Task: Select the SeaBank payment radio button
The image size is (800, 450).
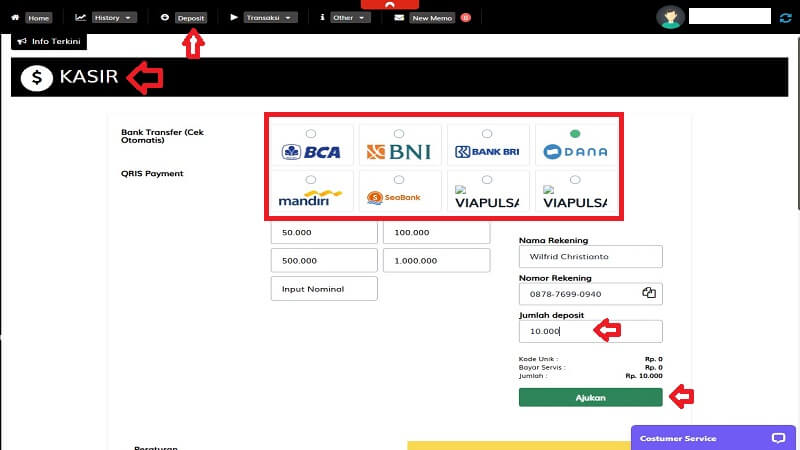Action: [x=399, y=179]
